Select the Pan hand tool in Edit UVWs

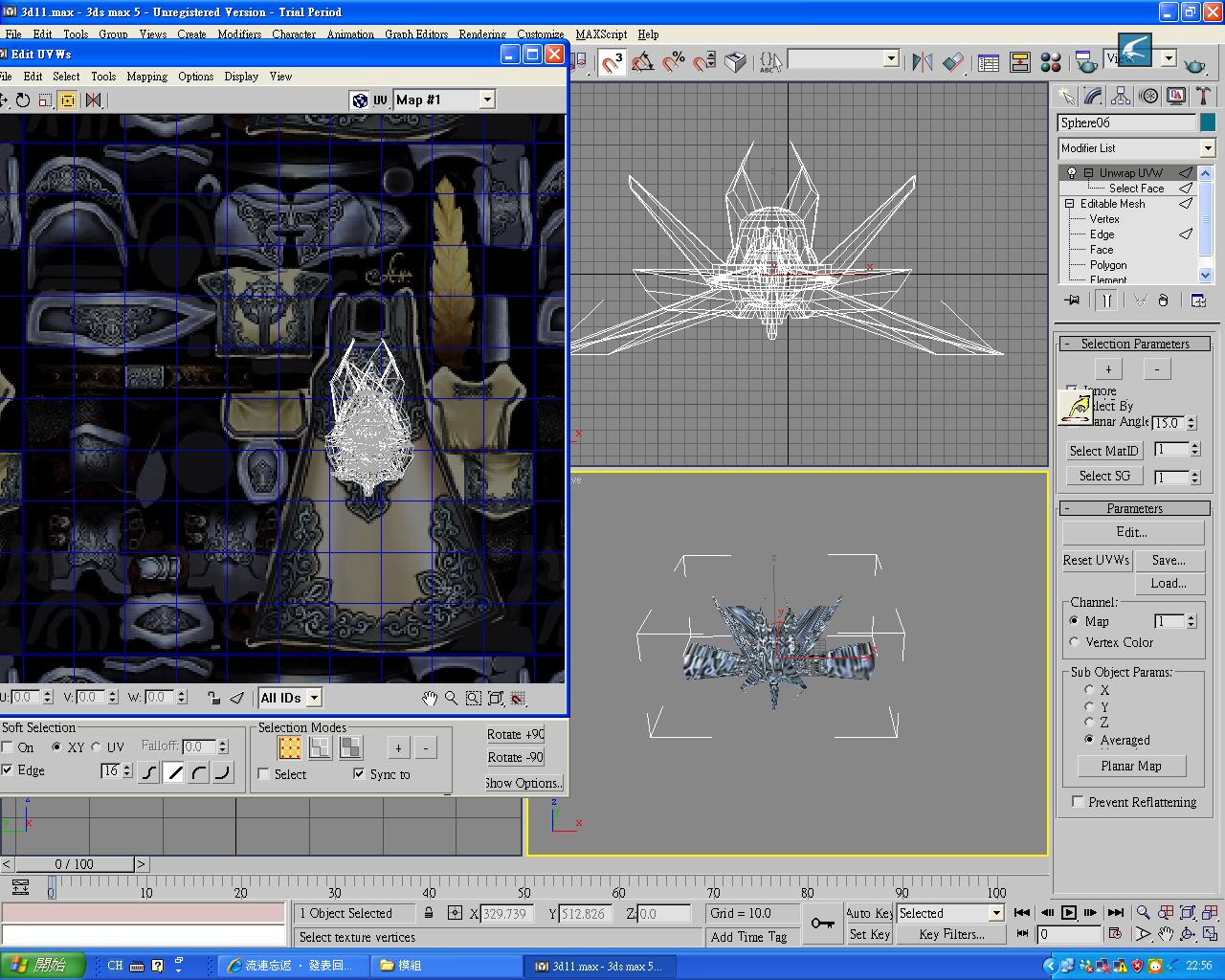pyautogui.click(x=430, y=698)
